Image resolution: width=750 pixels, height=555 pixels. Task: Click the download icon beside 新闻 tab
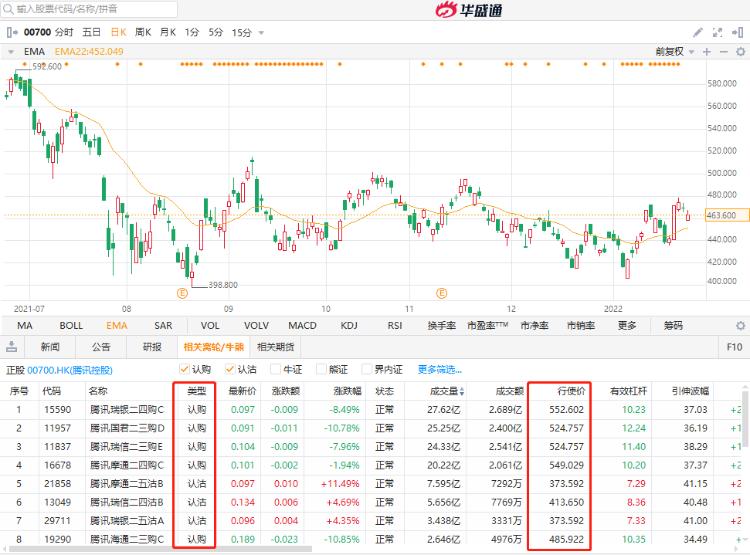pos(11,348)
